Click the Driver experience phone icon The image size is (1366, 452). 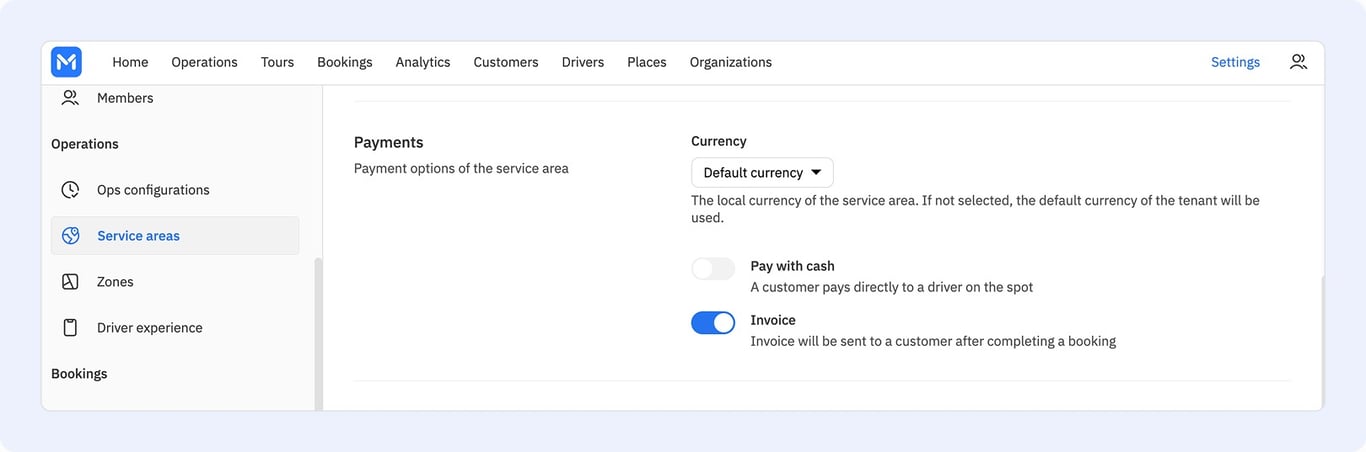(70, 328)
